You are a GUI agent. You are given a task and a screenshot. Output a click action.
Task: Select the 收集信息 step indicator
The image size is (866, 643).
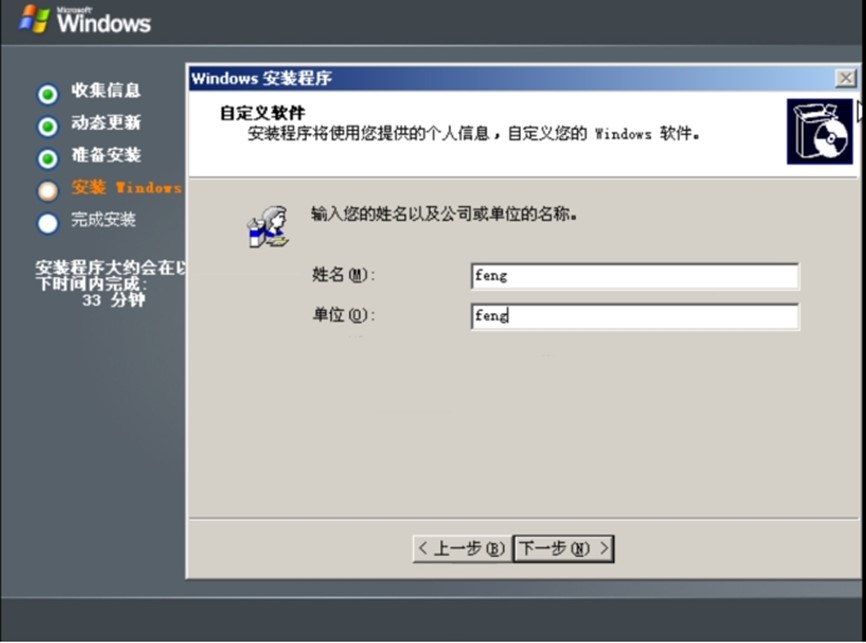[48, 94]
